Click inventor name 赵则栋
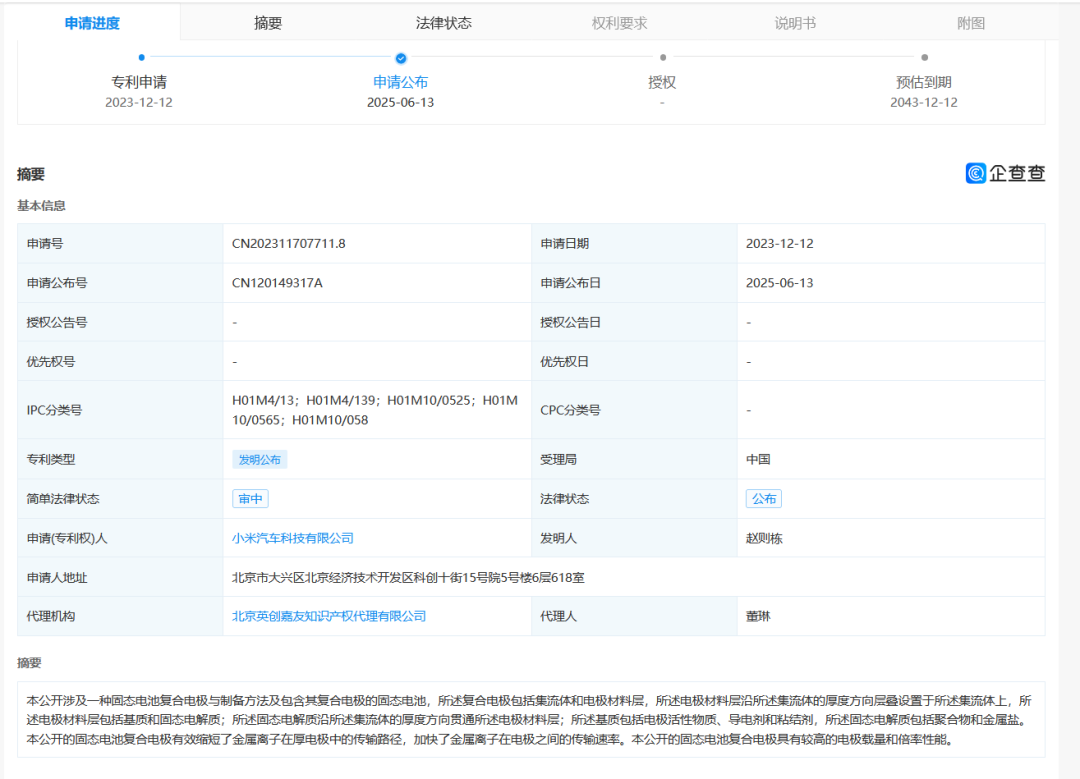 click(764, 538)
